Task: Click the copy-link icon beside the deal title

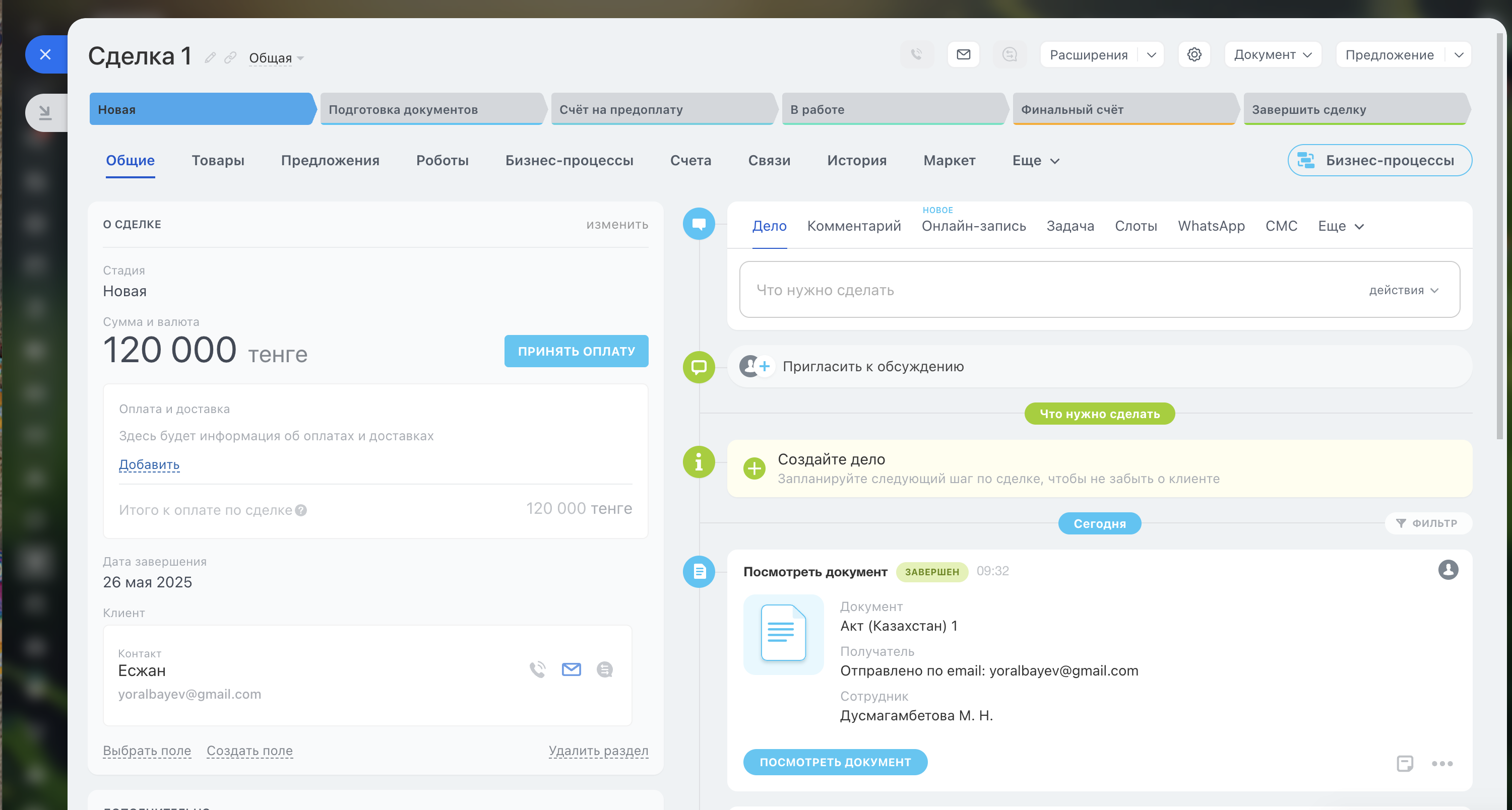Action: 230,57
